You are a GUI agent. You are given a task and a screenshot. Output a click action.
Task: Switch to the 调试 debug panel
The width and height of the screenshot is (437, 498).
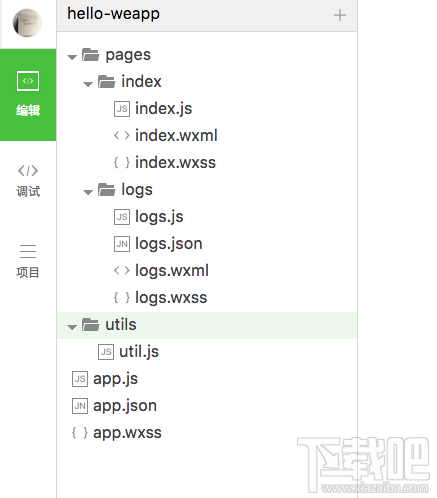point(28,181)
